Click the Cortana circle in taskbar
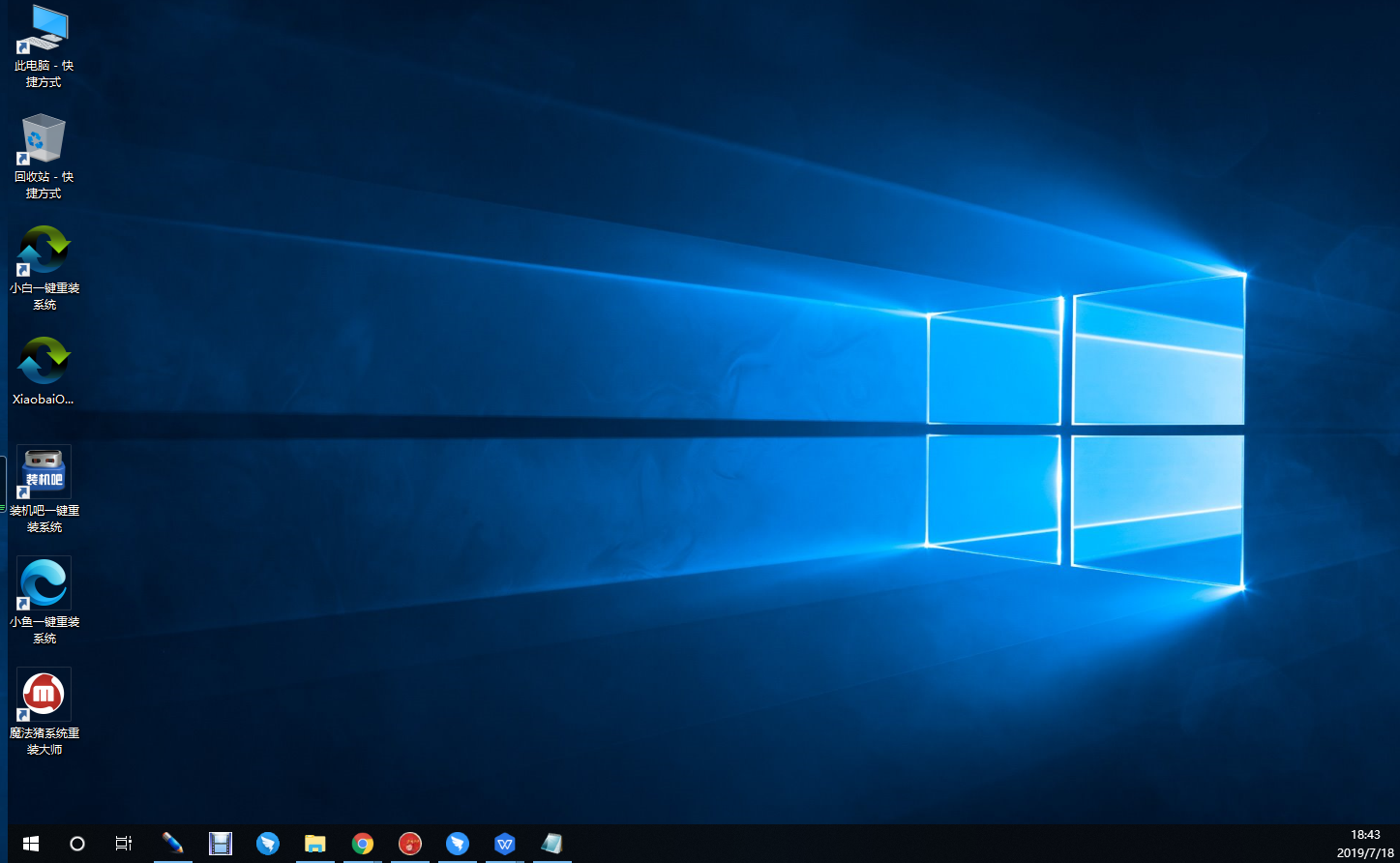This screenshot has height=863, width=1400. pos(77,844)
